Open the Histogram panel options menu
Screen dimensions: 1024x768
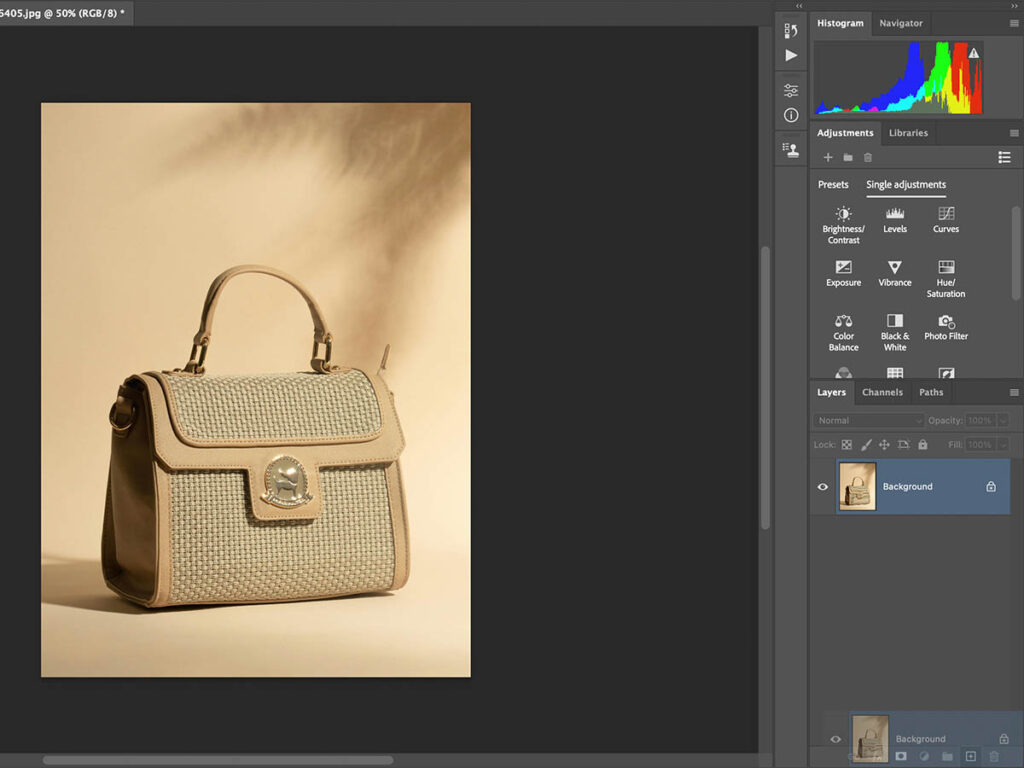[x=1014, y=24]
